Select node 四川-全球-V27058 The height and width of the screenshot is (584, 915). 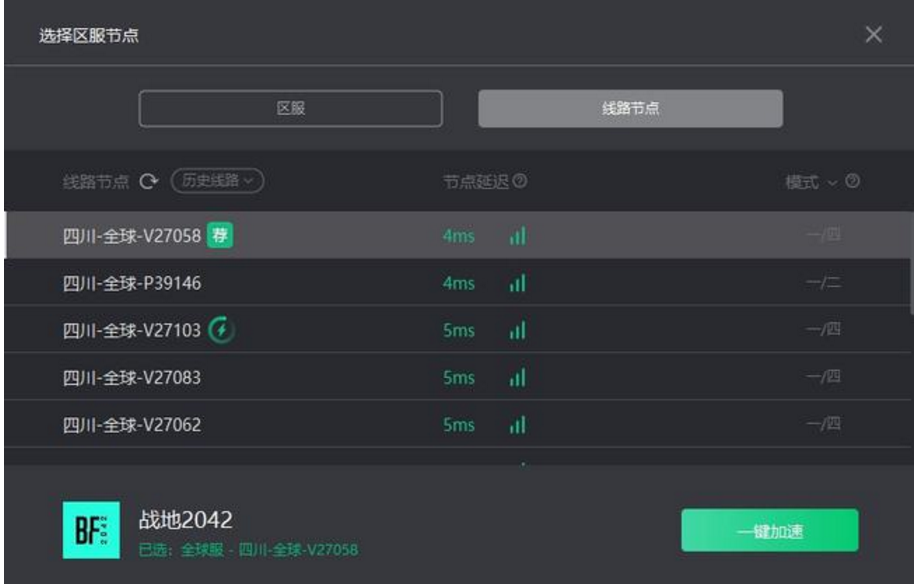tap(458, 235)
